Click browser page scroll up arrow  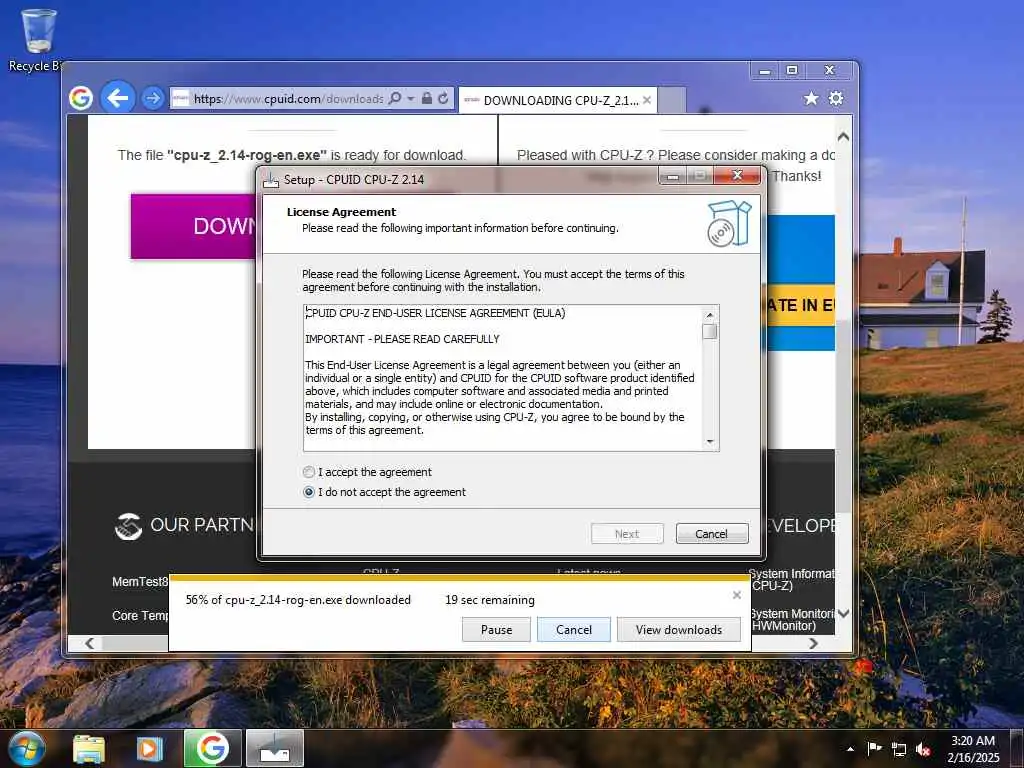(x=843, y=137)
